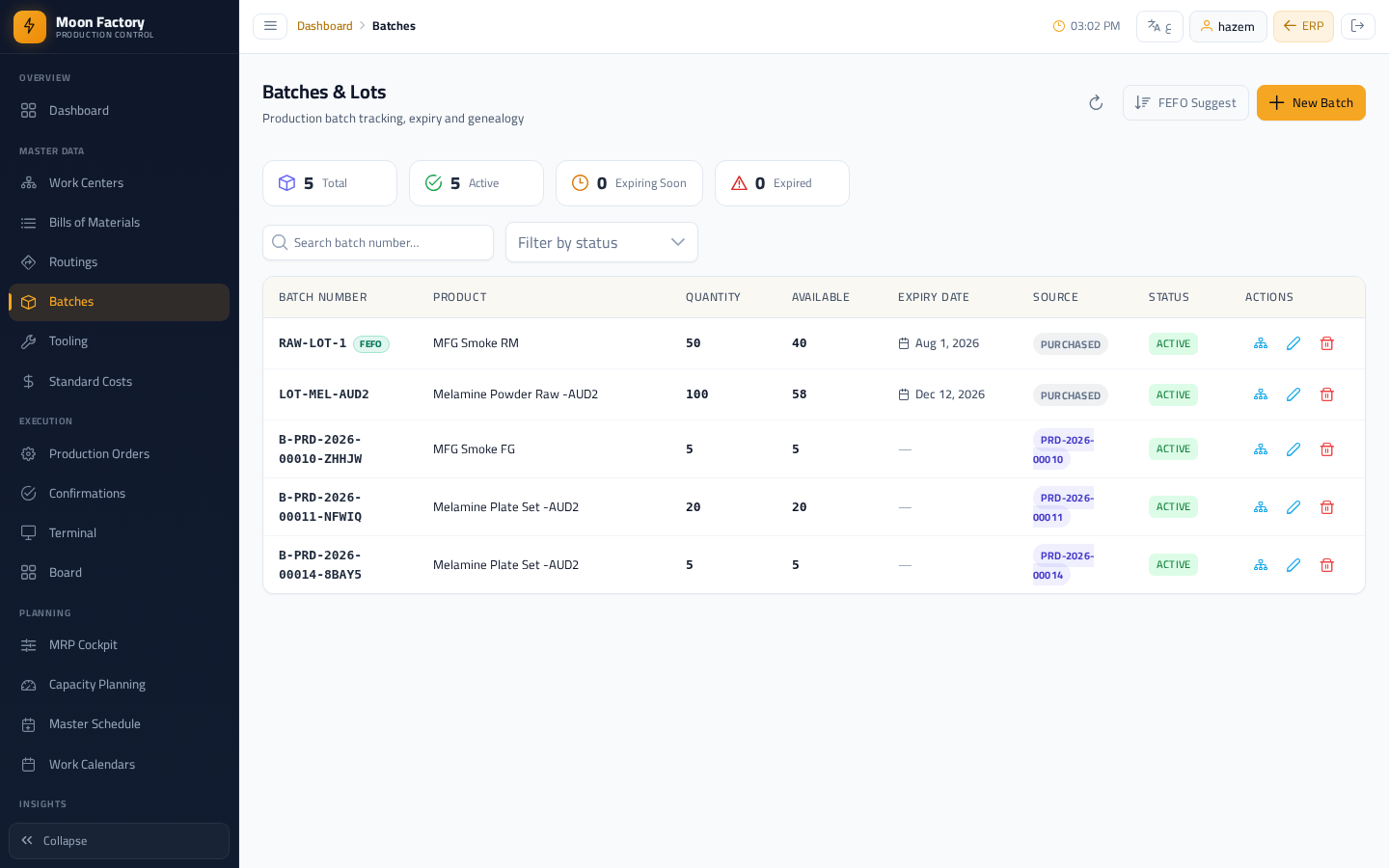This screenshot has height=868, width=1389.
Task: Refresh the batches list
Action: (1096, 103)
